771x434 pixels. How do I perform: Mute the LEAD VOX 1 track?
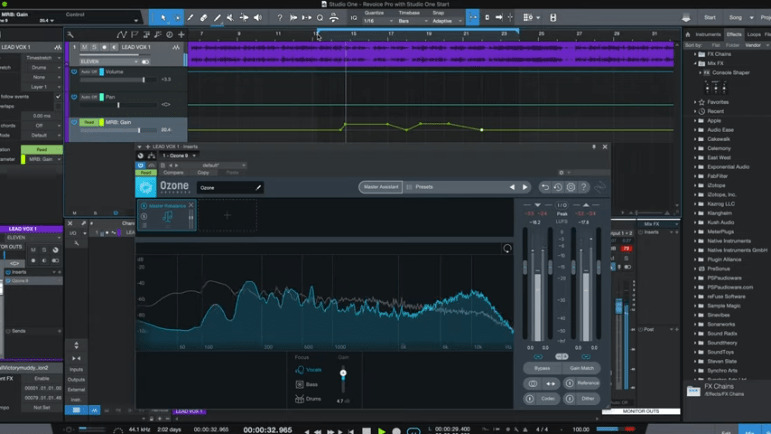85,47
